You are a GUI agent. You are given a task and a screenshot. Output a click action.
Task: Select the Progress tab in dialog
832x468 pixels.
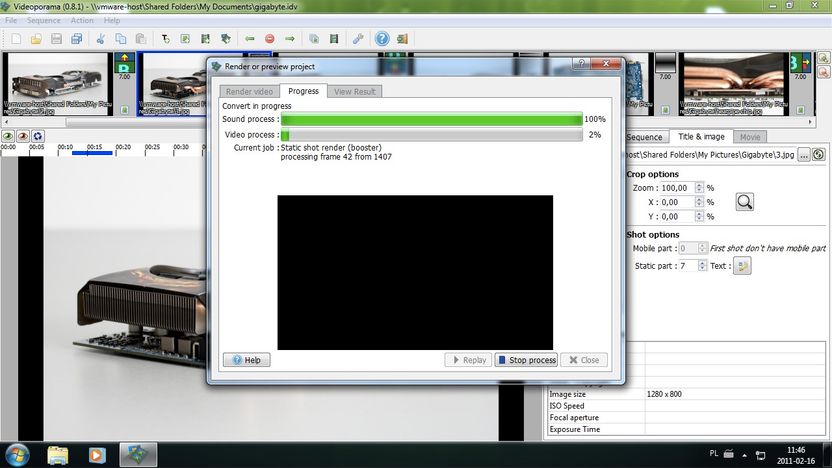coord(304,91)
